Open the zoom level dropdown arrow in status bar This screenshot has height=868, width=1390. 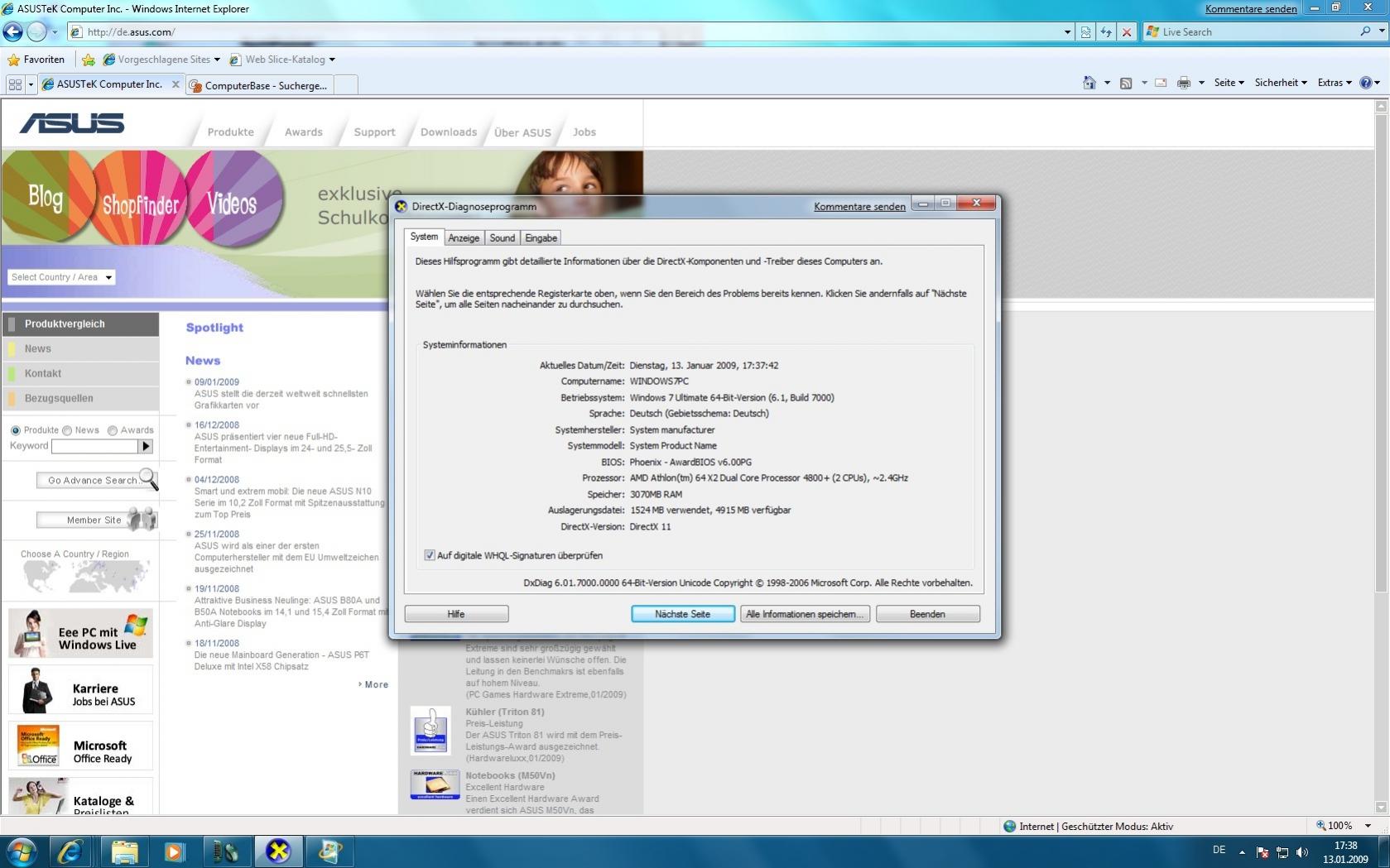point(1368,826)
